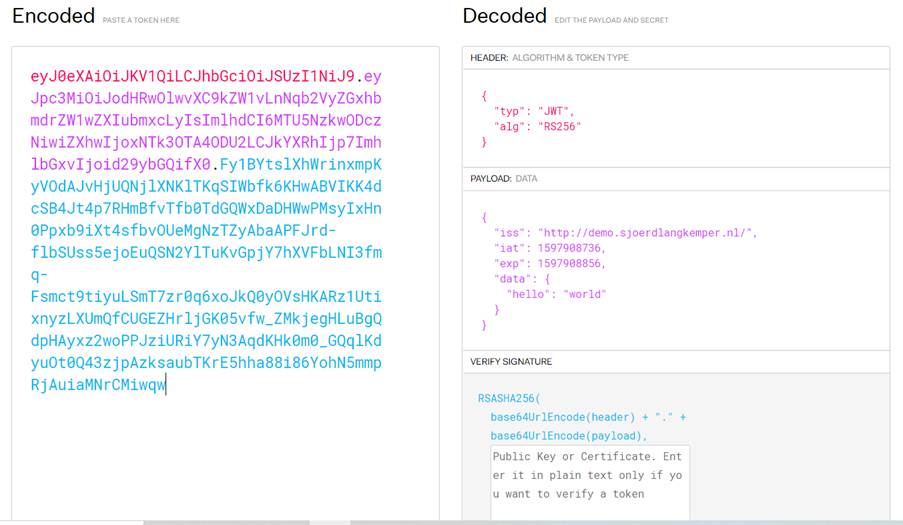Click the blue signature segment of the token
903x525 pixels.
point(206,274)
